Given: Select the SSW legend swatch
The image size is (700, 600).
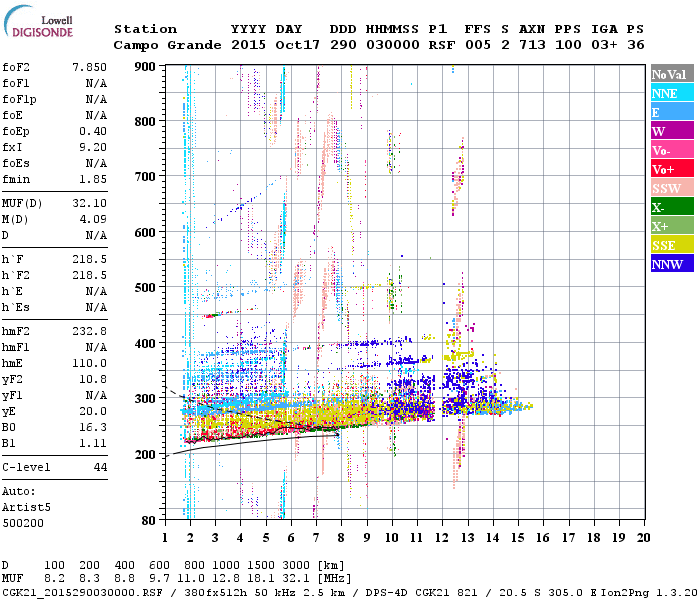Looking at the screenshot, I should [x=672, y=188].
